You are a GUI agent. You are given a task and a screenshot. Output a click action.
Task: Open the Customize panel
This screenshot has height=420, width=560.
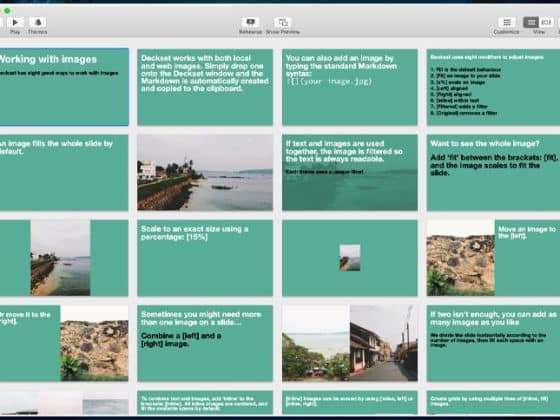tap(506, 22)
